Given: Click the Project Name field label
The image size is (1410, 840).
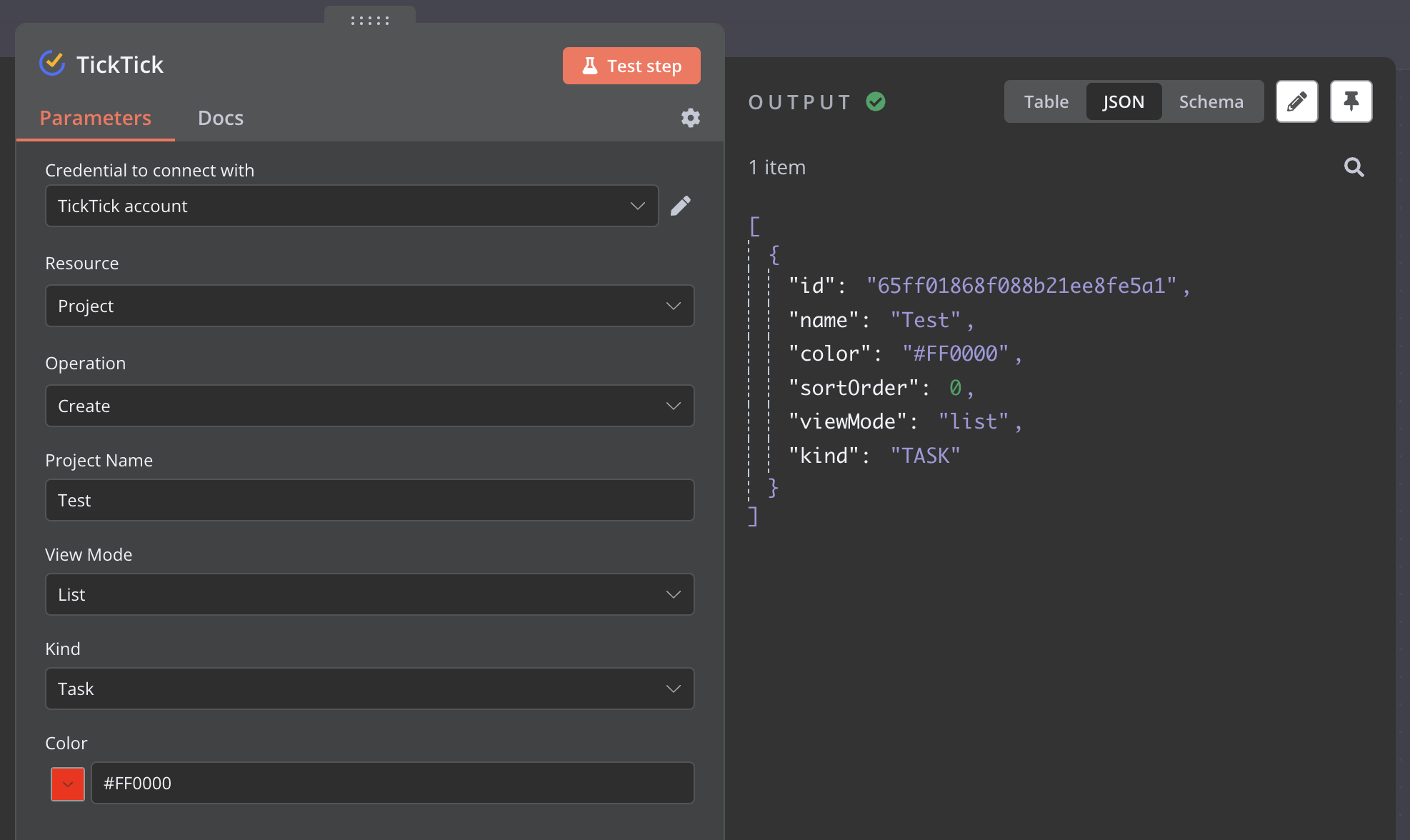Looking at the screenshot, I should (x=99, y=460).
